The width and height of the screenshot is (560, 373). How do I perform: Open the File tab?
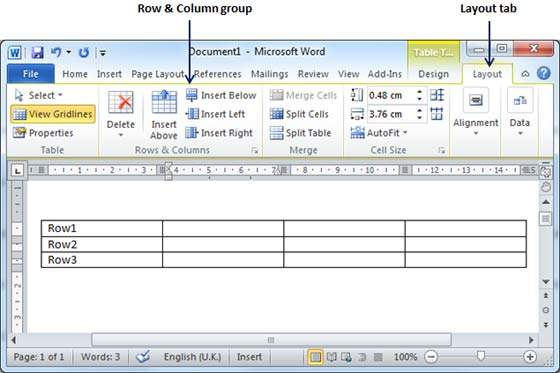coord(31,74)
